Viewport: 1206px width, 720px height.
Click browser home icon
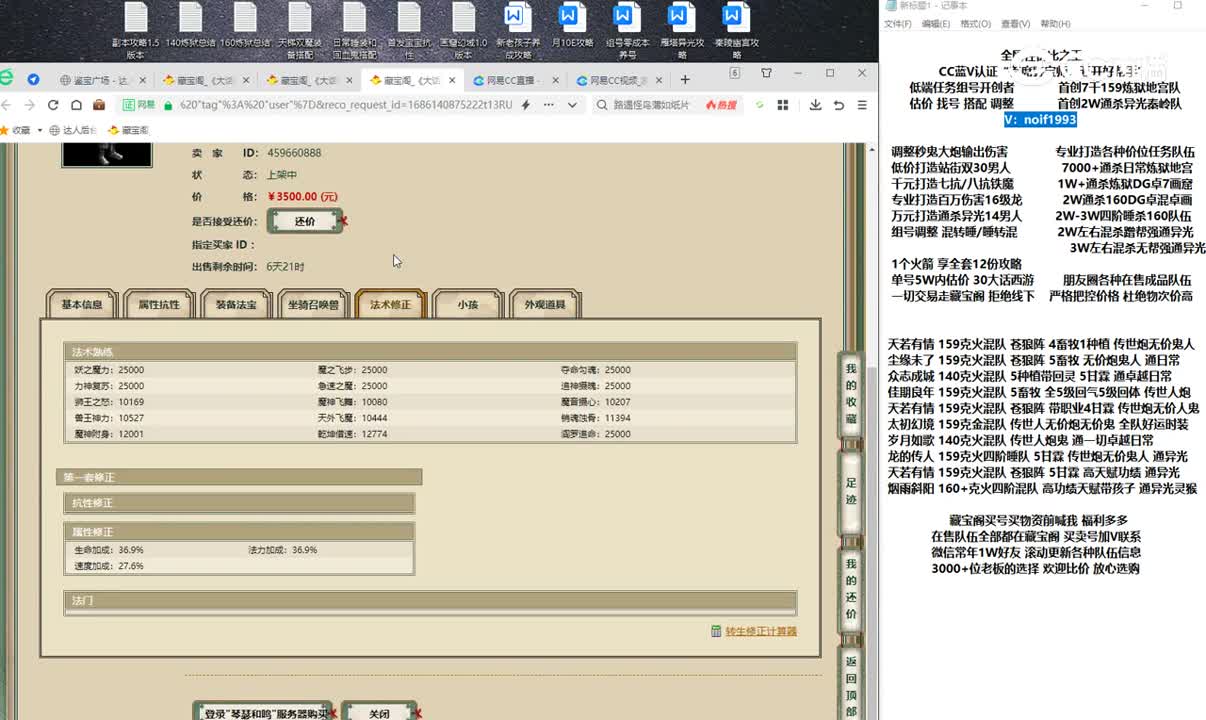click(x=75, y=105)
